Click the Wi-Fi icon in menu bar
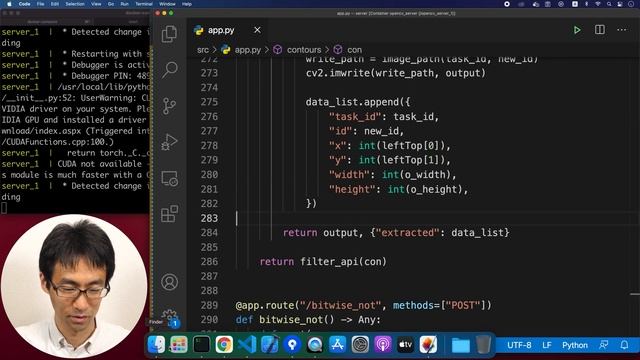640x360 pixels. 597,4
